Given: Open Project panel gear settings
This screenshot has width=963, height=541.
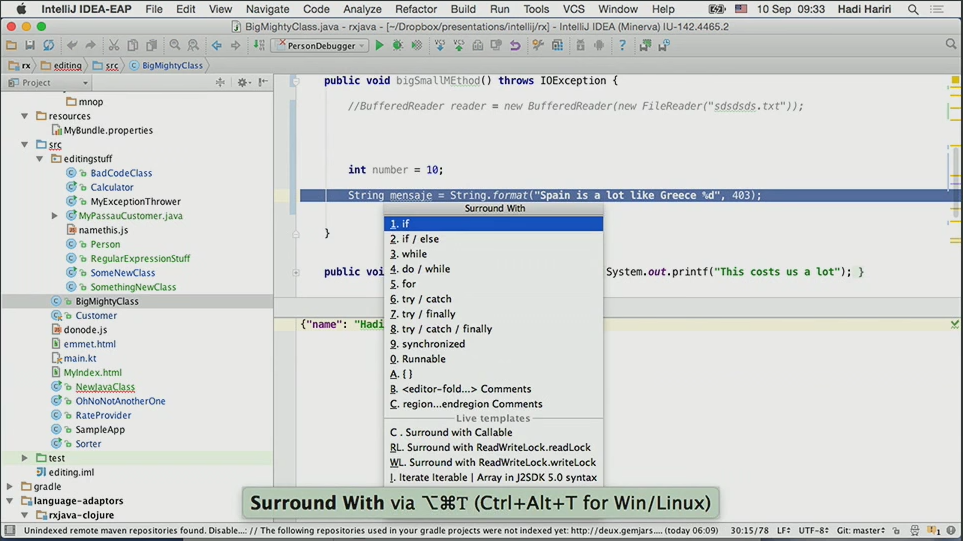Looking at the screenshot, I should tap(243, 82).
